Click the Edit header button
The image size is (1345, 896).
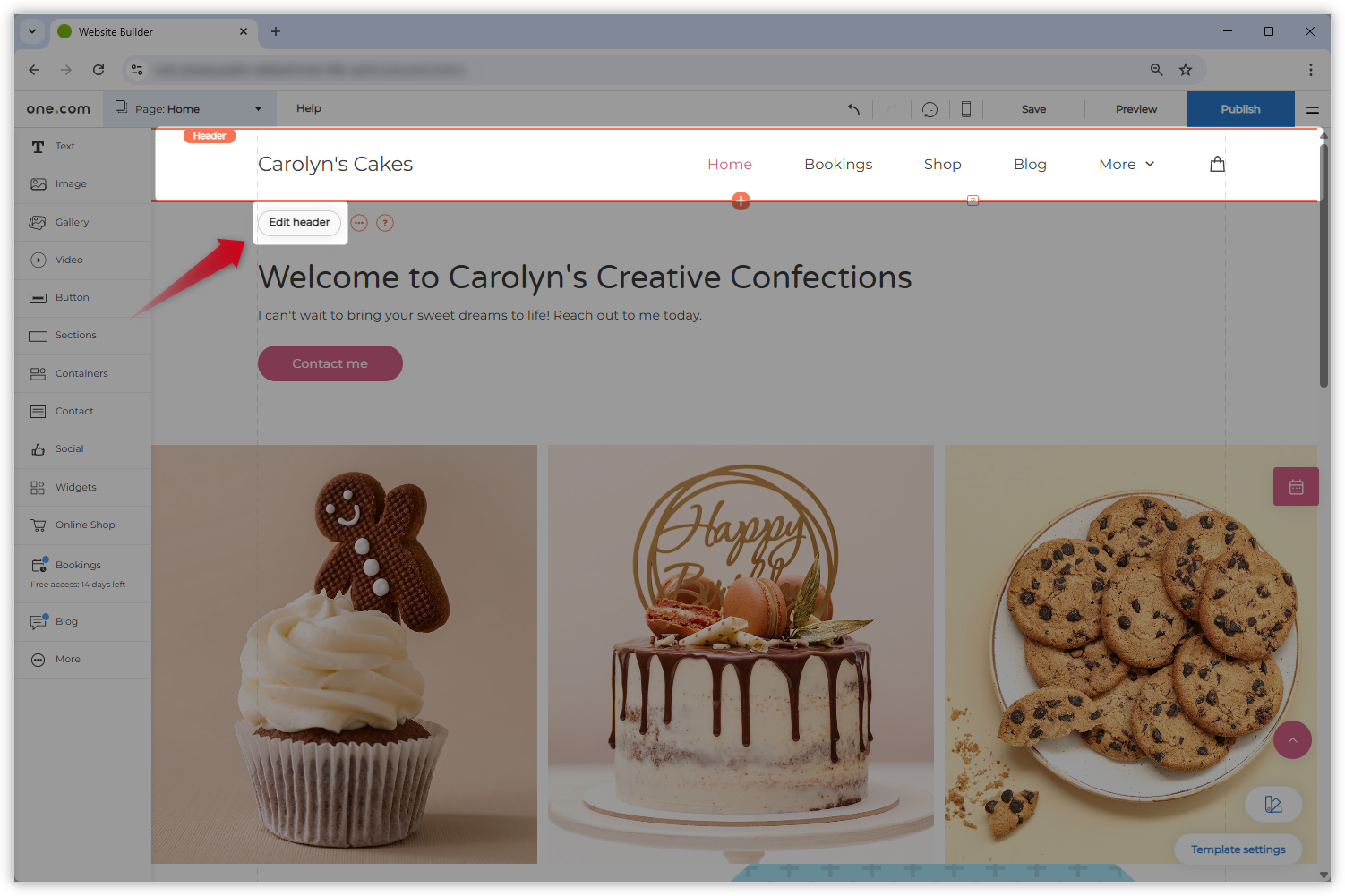pyautogui.click(x=299, y=222)
